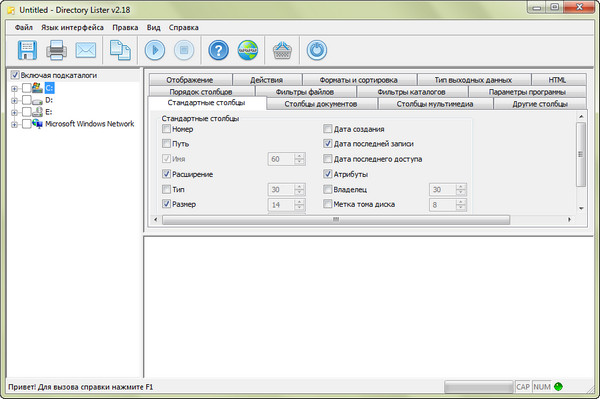Enable Метка тома диска checkbox
This screenshot has width=600, height=399.
328,204
